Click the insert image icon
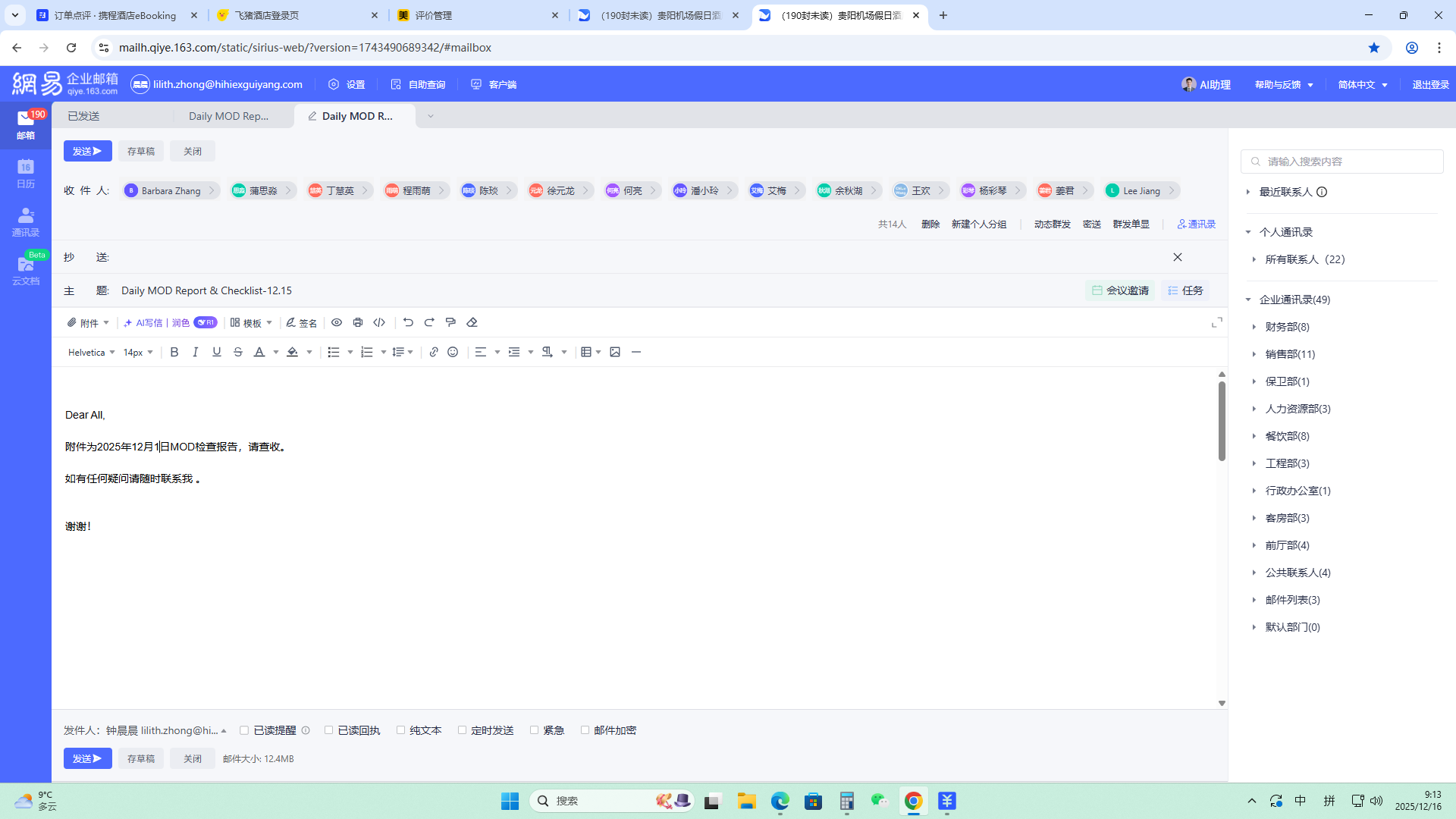This screenshot has width=1456, height=819. [615, 352]
